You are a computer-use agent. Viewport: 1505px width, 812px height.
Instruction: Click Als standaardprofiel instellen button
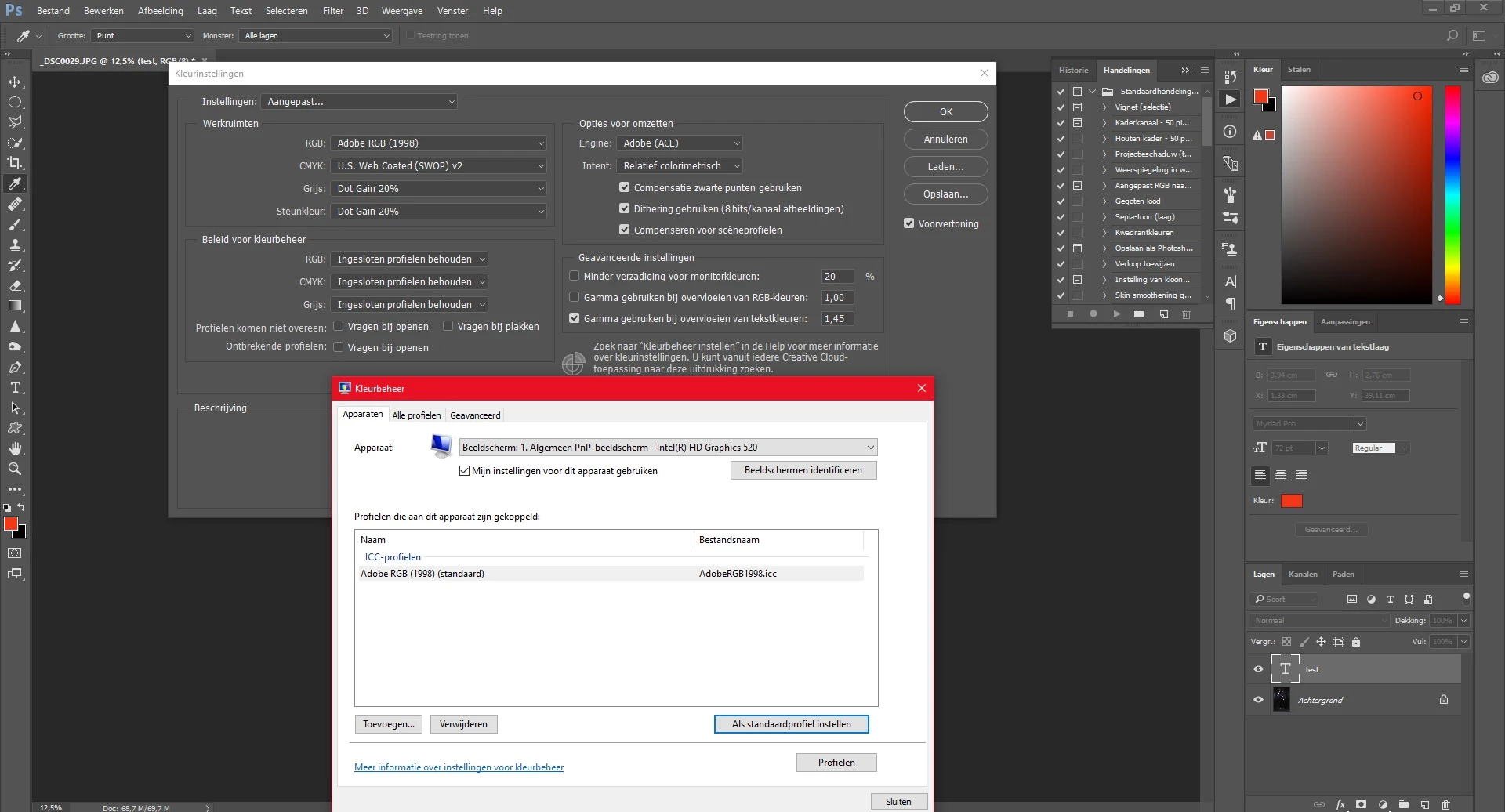(792, 724)
